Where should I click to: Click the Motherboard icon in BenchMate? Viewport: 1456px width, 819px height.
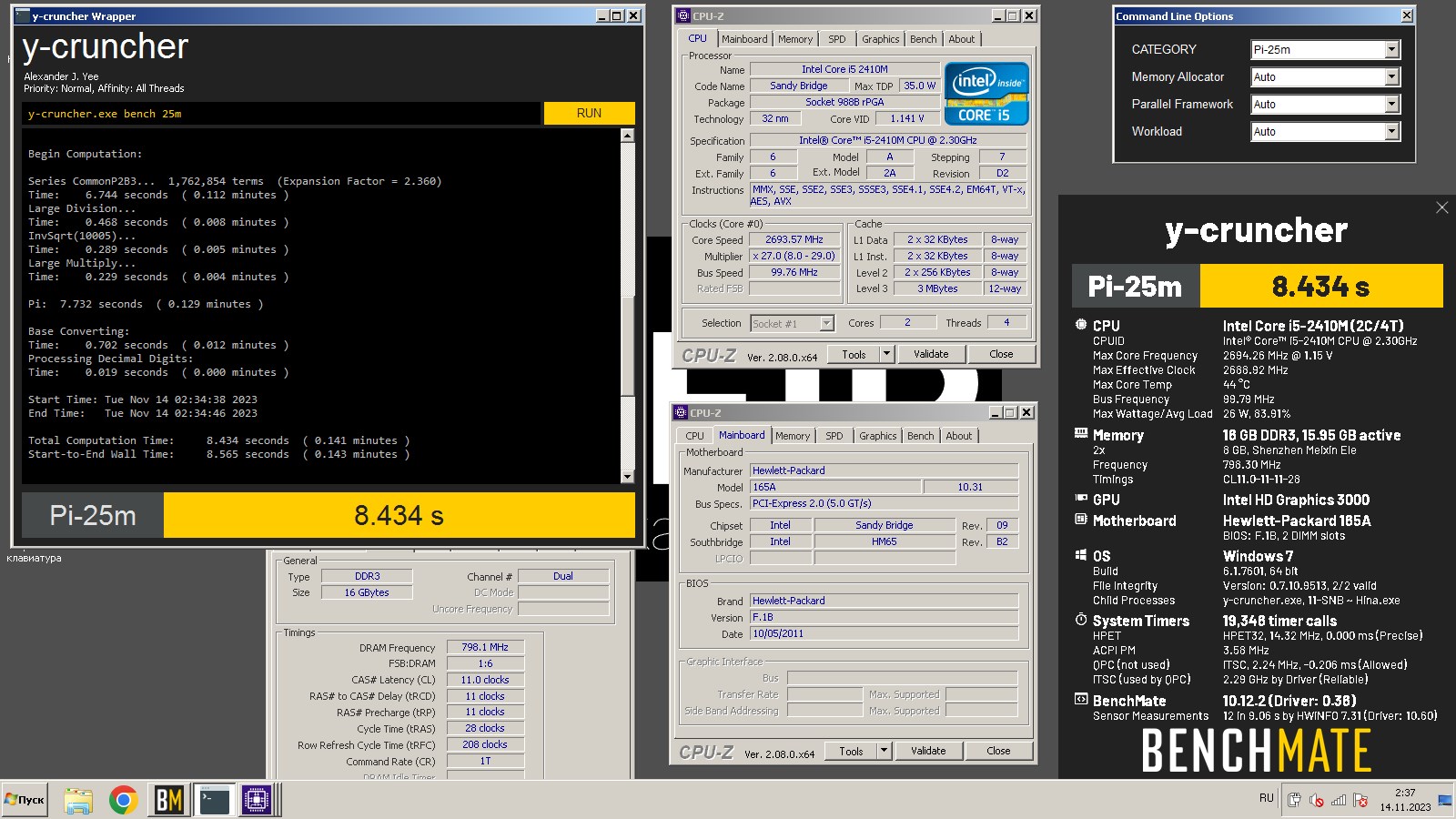tap(1081, 520)
